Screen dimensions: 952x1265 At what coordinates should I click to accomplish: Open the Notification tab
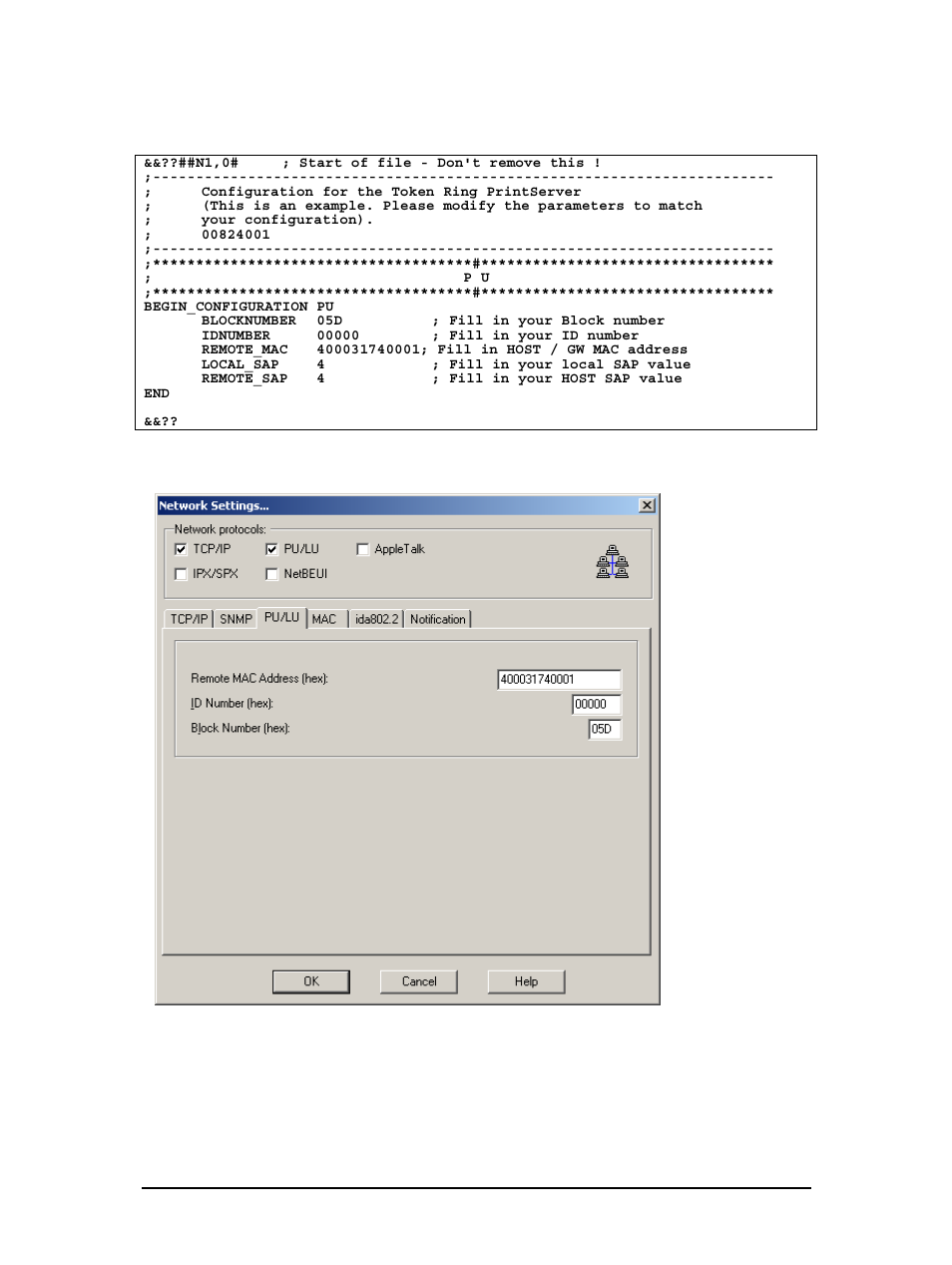[x=437, y=619]
